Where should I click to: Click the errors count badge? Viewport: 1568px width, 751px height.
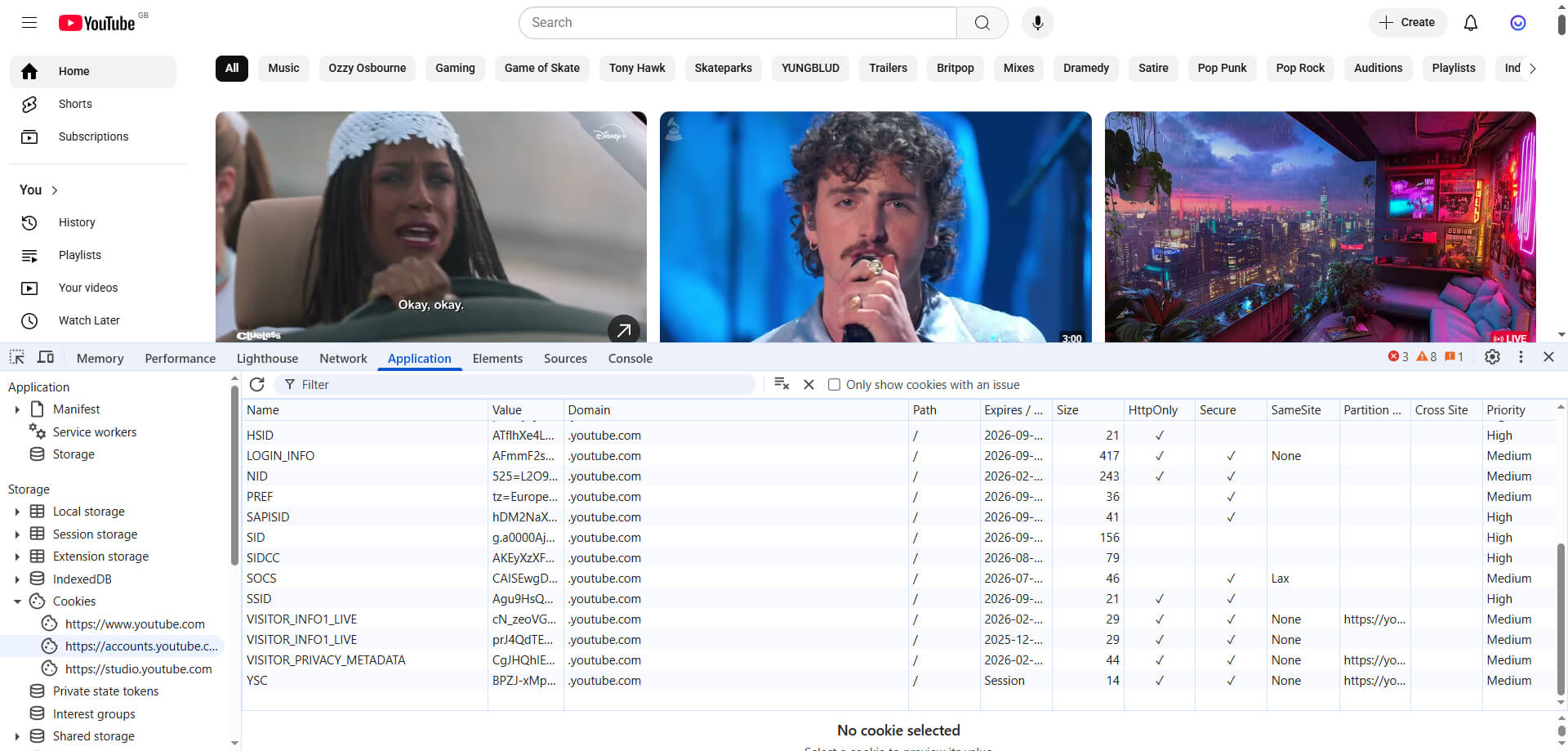1398,357
